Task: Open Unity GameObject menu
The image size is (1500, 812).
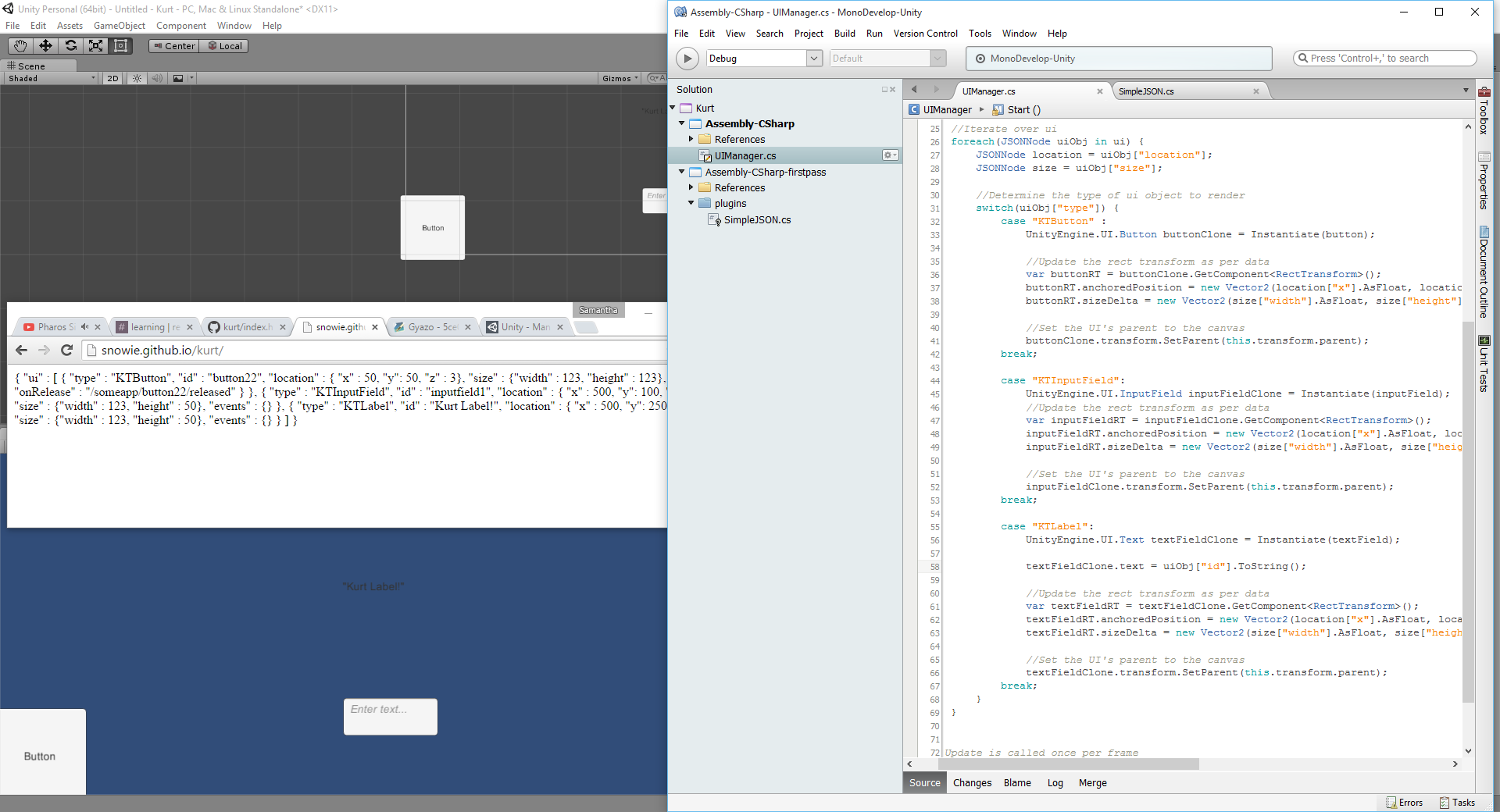Action: pos(120,26)
